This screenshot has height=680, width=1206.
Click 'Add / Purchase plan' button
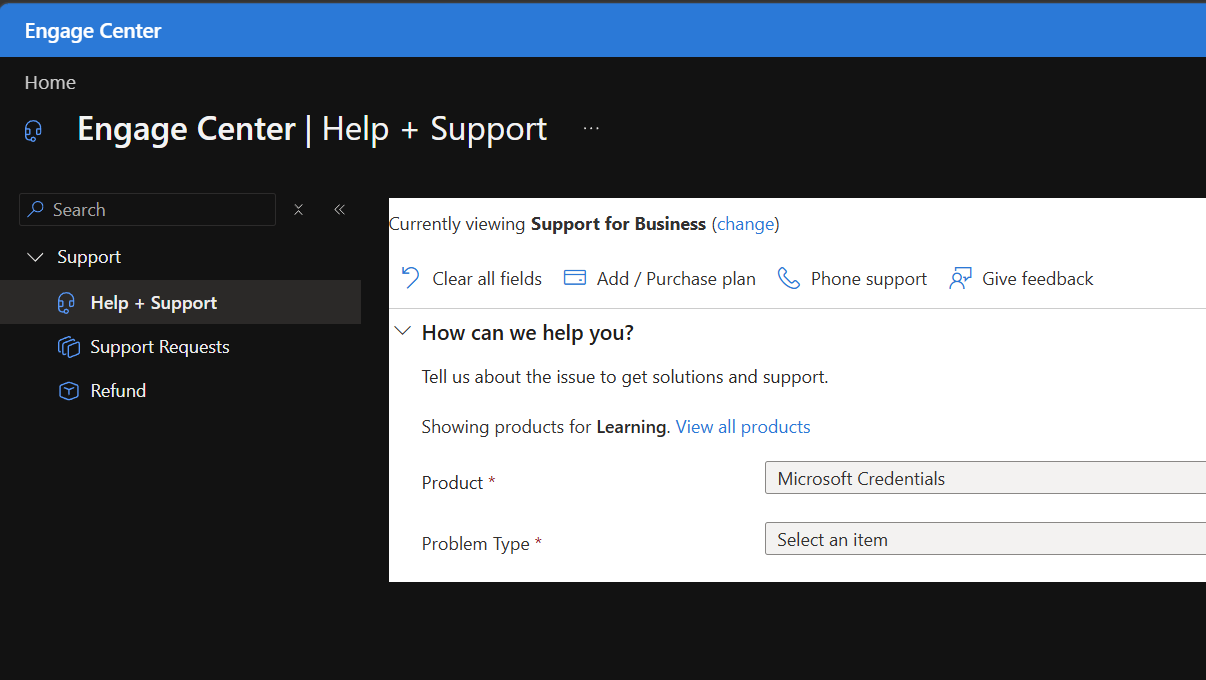660,279
